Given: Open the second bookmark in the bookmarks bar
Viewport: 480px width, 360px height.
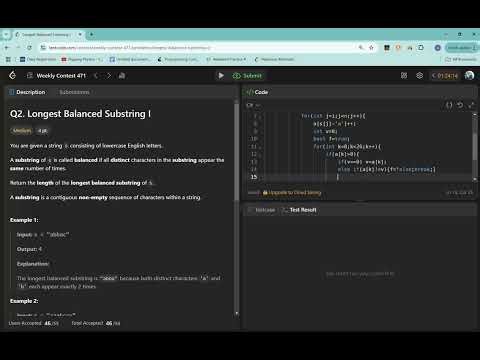Looking at the screenshot, I should click(81, 59).
